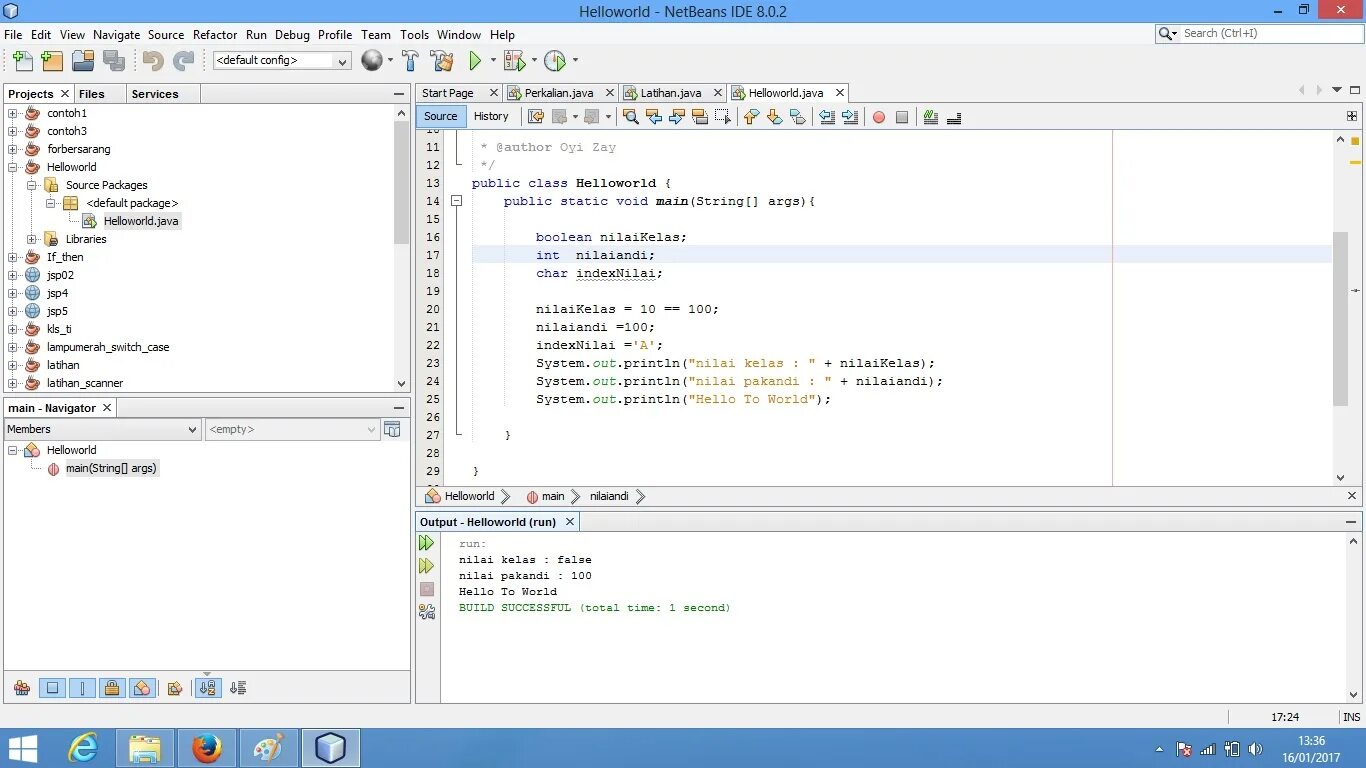Click the Last Edit icon in editor toolbar
Image resolution: width=1366 pixels, height=768 pixels.
click(536, 117)
